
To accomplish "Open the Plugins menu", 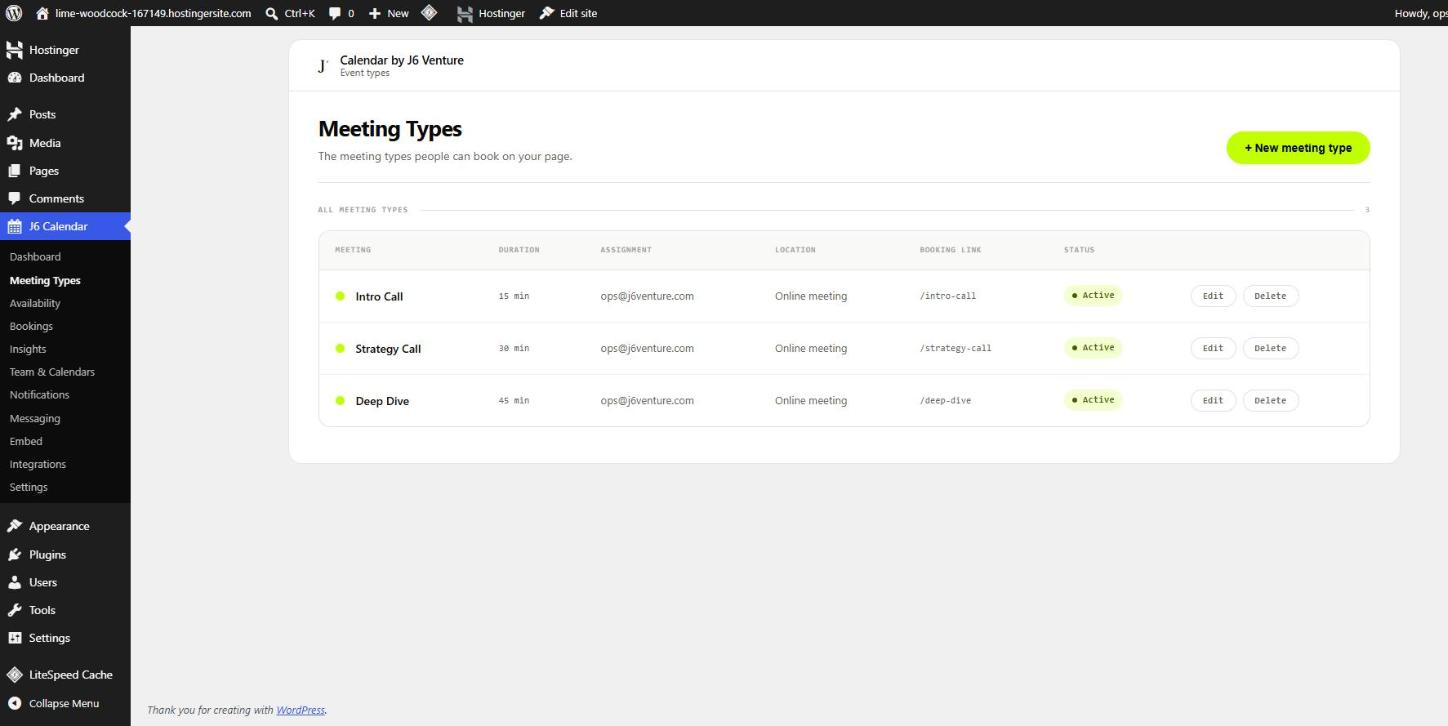I will pos(65,555).
